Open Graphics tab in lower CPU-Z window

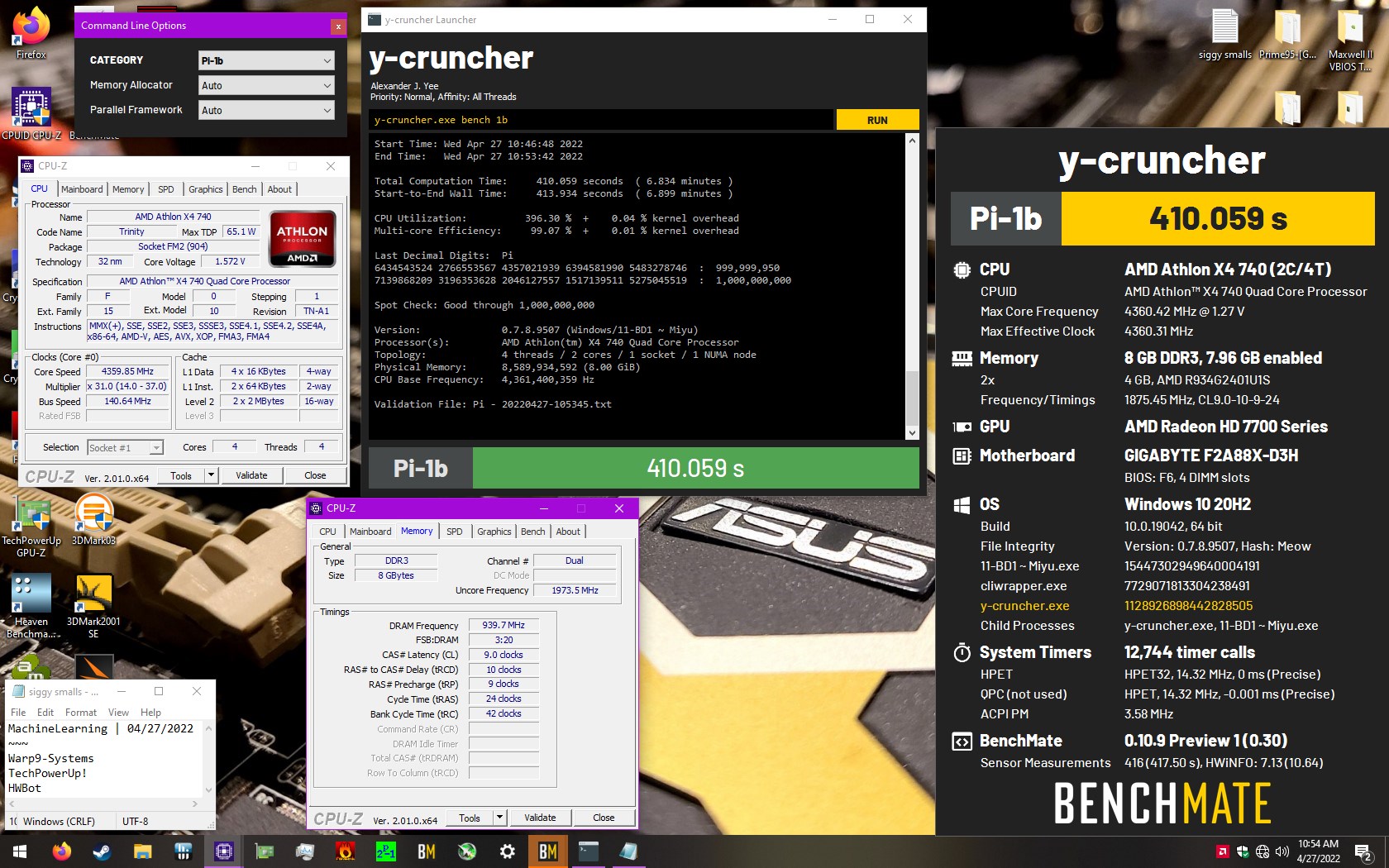[494, 532]
